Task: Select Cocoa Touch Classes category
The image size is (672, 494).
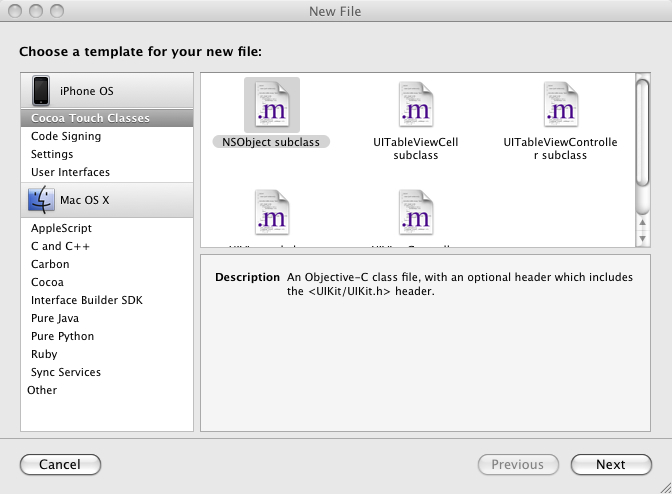Action: pyautogui.click(x=107, y=118)
